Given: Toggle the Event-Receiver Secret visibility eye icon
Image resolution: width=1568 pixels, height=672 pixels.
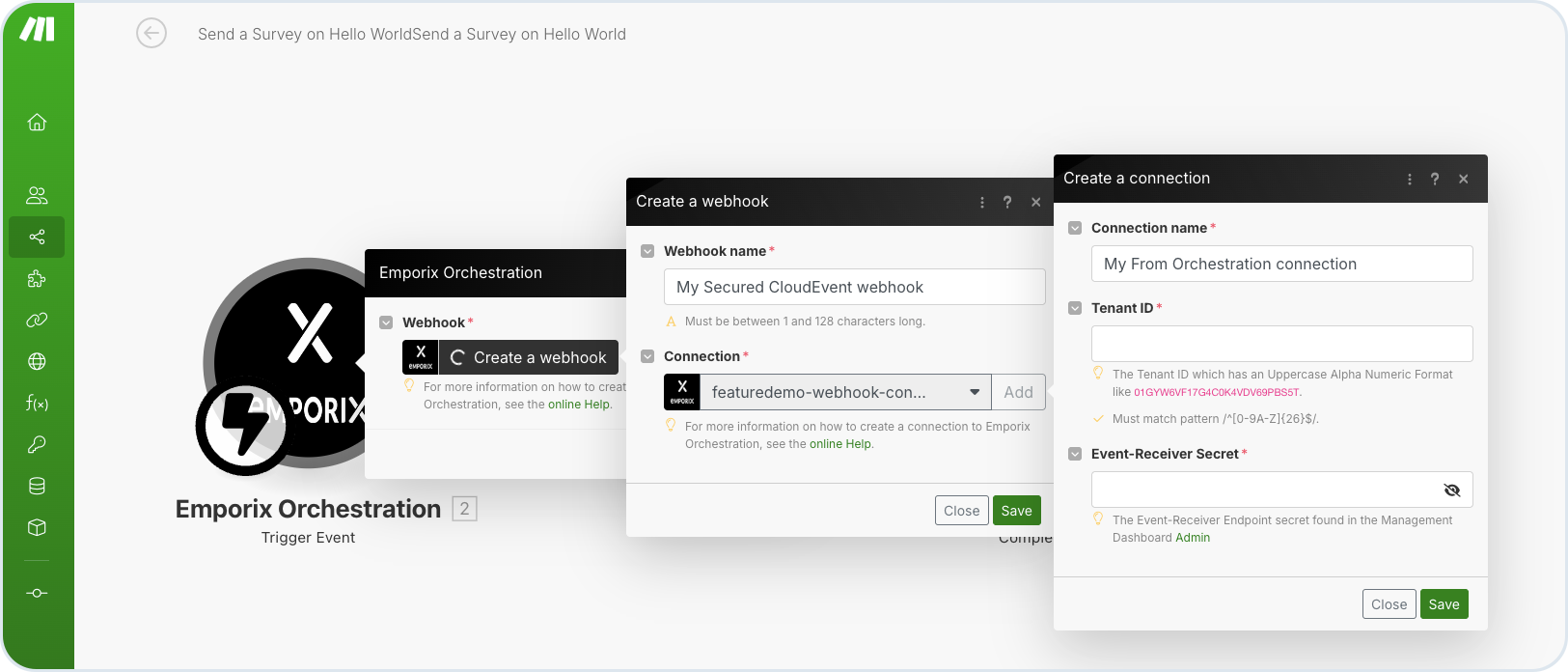Looking at the screenshot, I should click(x=1451, y=490).
